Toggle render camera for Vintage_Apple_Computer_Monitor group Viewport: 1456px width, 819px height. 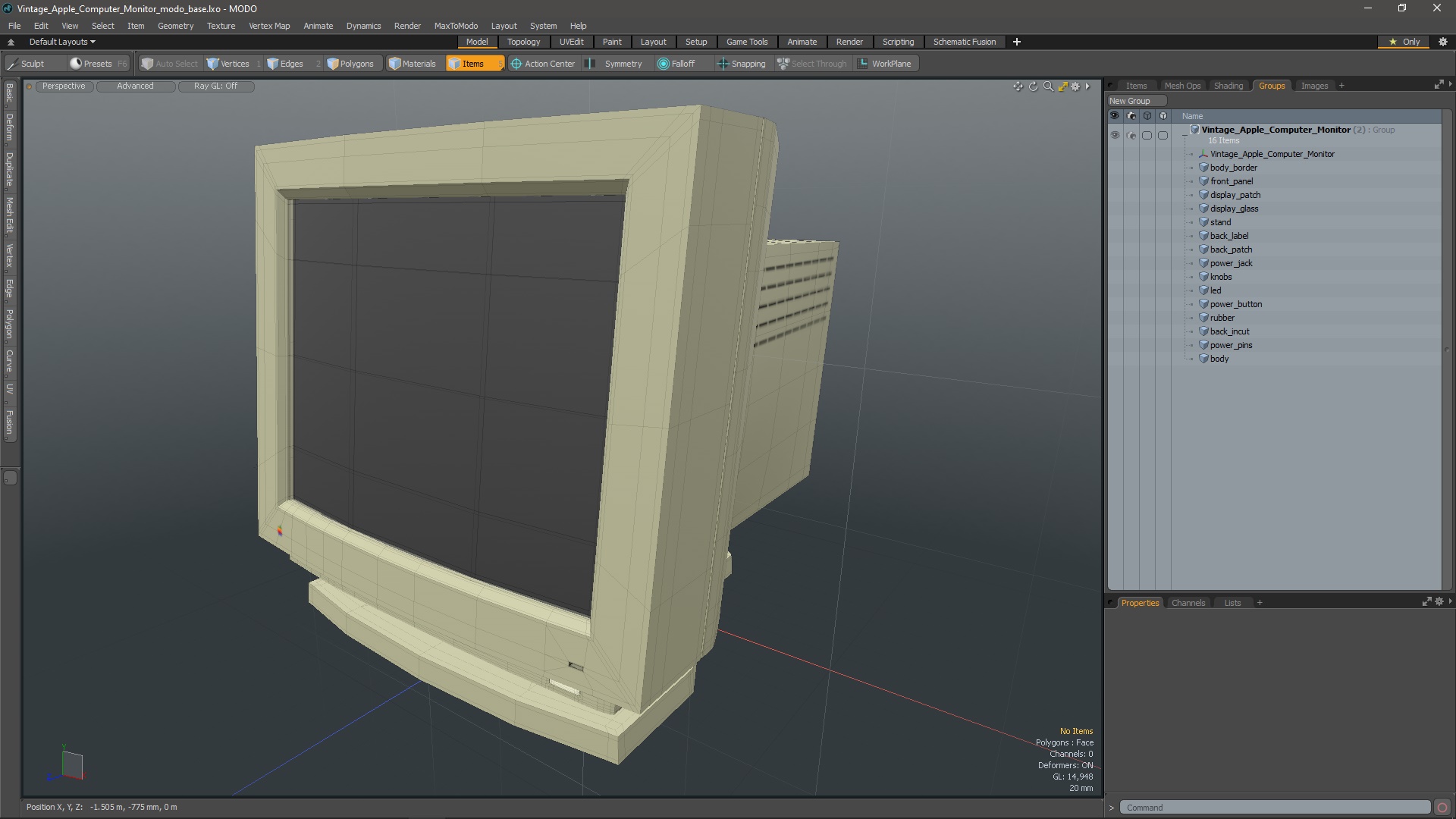pyautogui.click(x=1131, y=135)
